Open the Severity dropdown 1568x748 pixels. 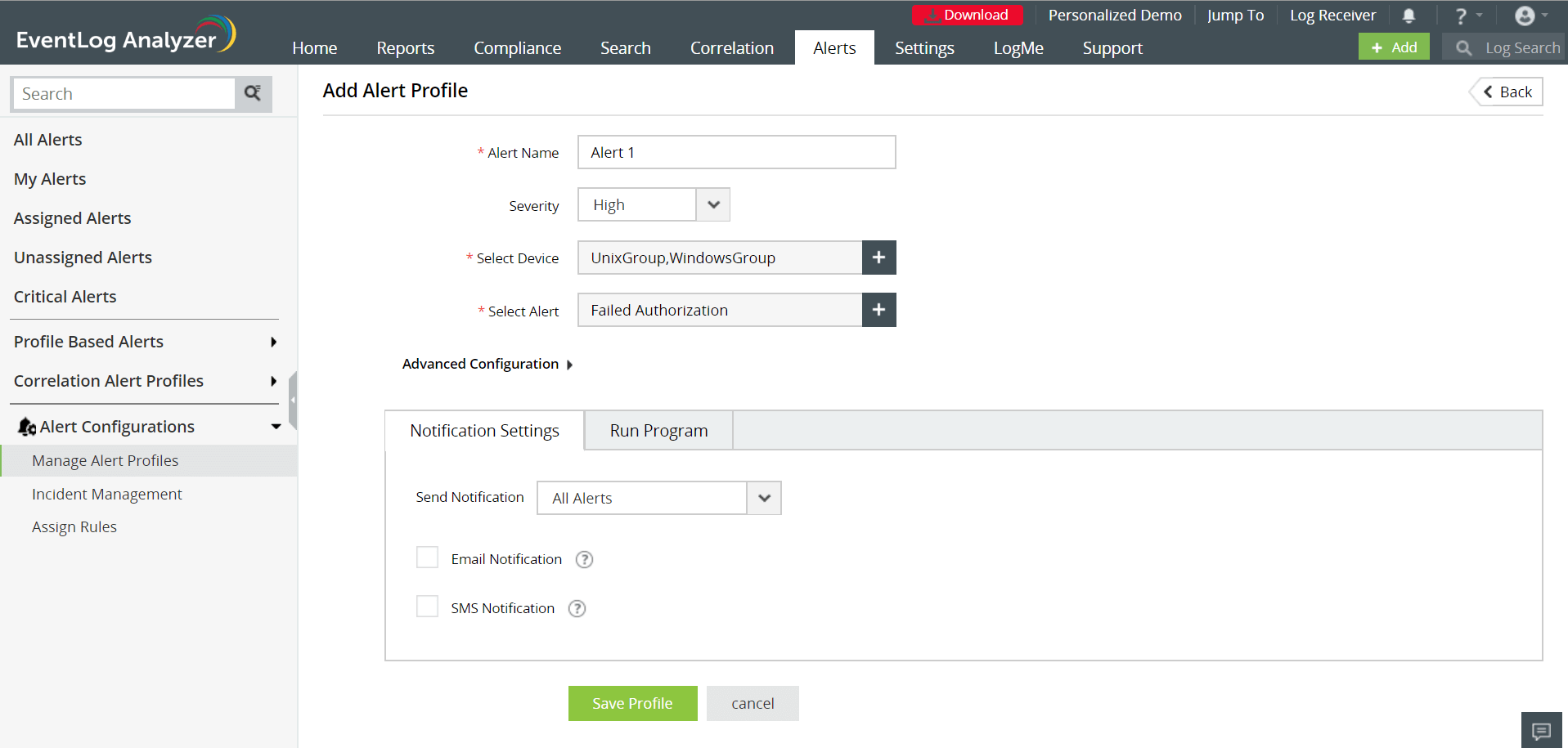[654, 204]
